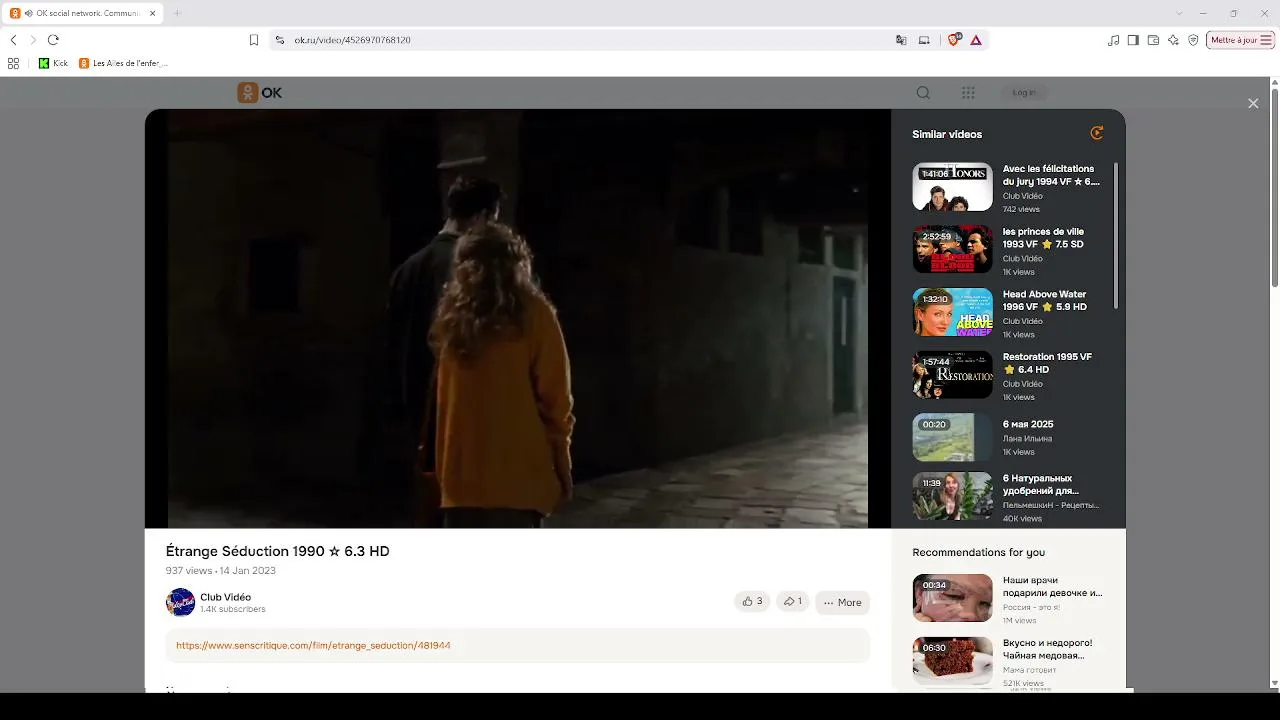The width and height of the screenshot is (1280, 720).
Task: Click title Avec les félicitations du jury
Action: (x=1051, y=175)
